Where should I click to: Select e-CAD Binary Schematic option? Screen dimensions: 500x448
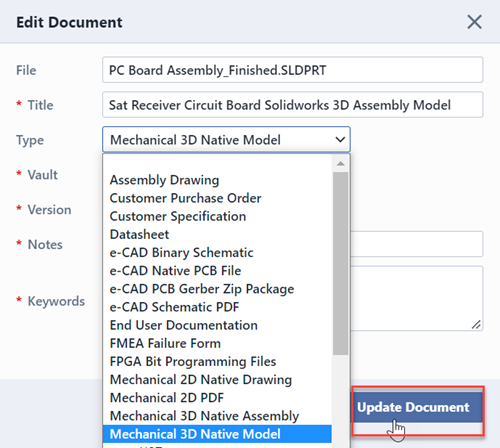click(217, 253)
